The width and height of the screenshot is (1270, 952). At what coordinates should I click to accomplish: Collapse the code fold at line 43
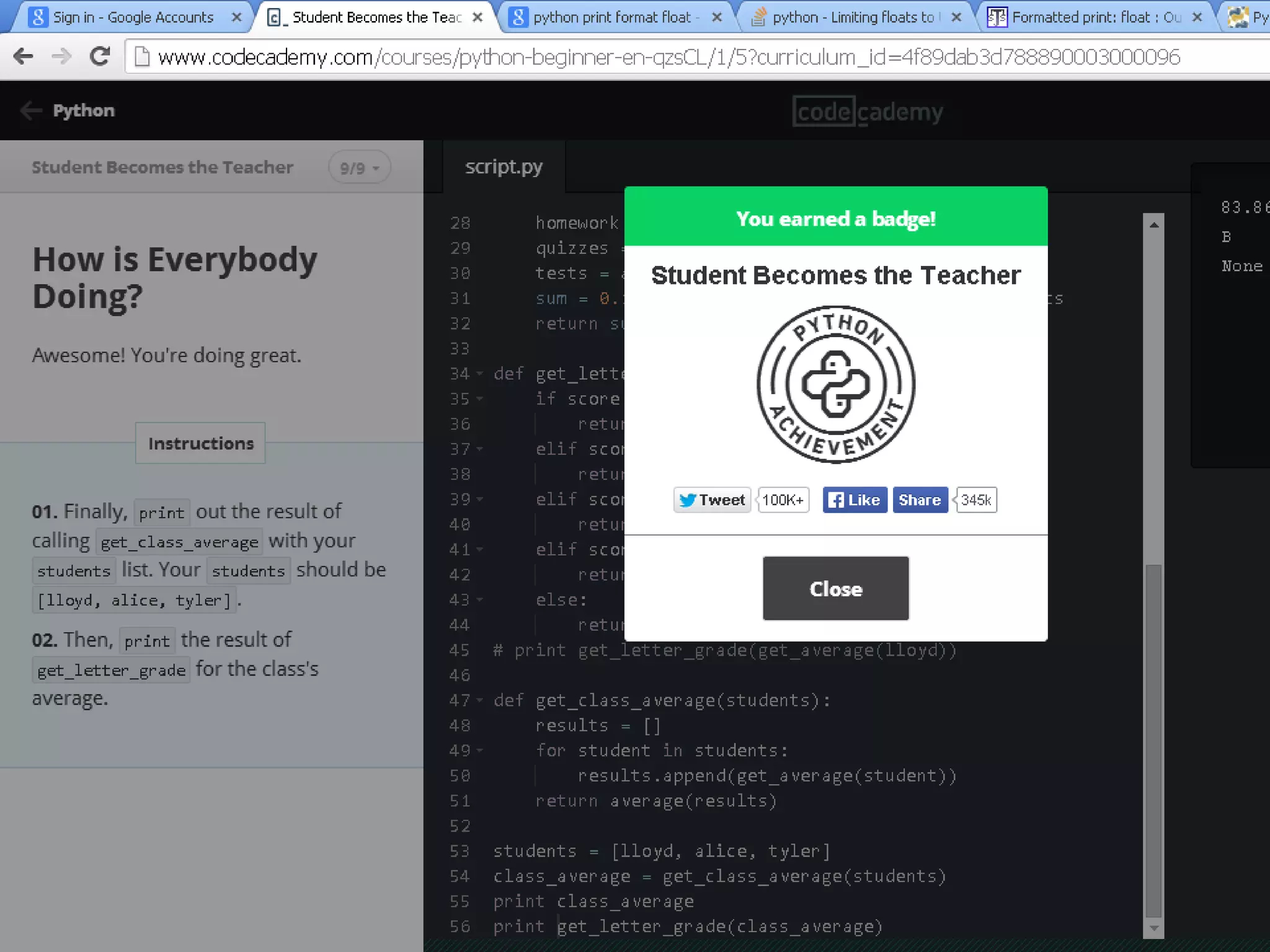tap(479, 600)
